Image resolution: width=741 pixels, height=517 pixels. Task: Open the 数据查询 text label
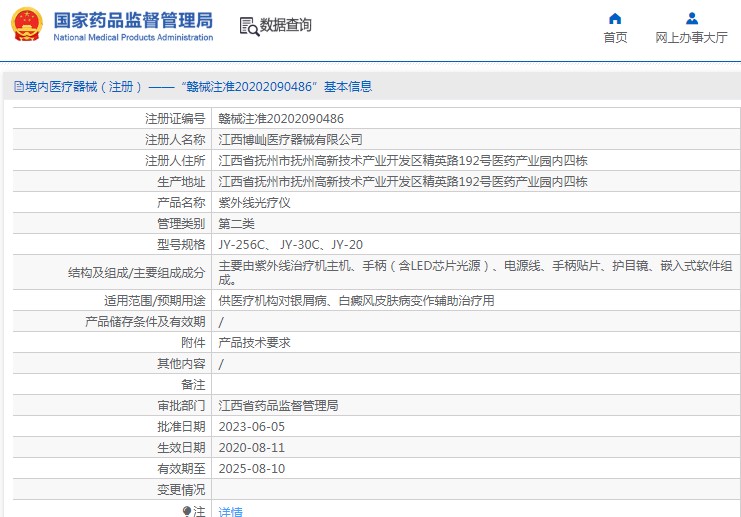click(285, 25)
